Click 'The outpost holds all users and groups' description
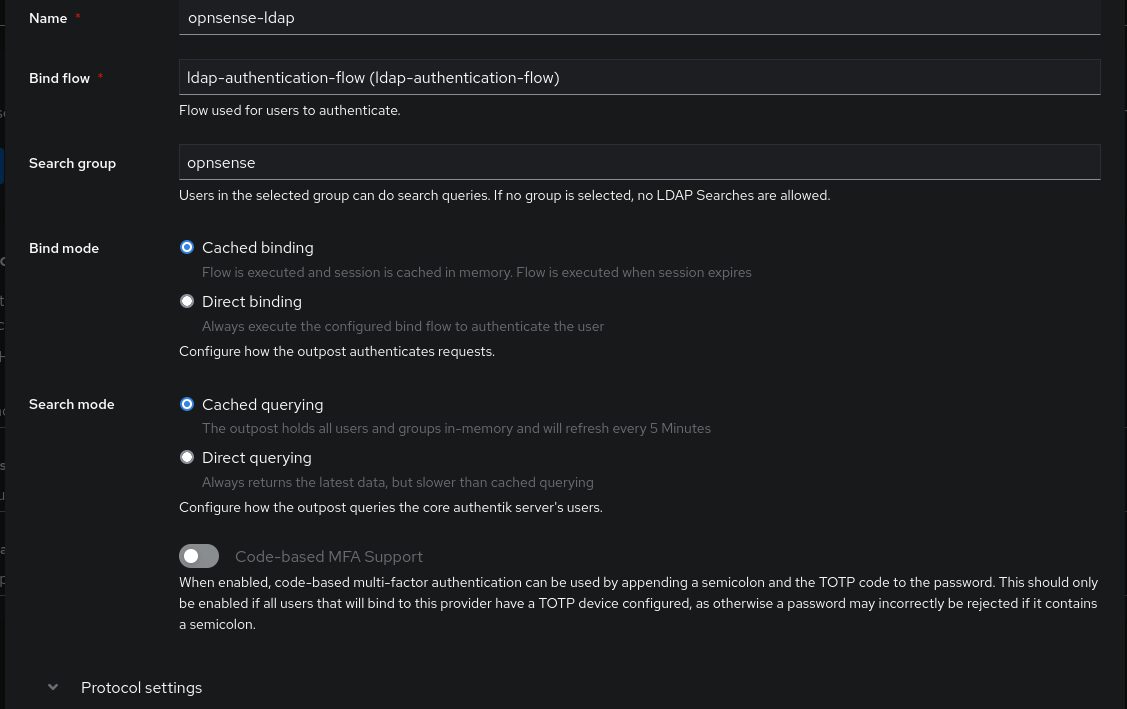This screenshot has height=709, width=1127. pos(456,429)
